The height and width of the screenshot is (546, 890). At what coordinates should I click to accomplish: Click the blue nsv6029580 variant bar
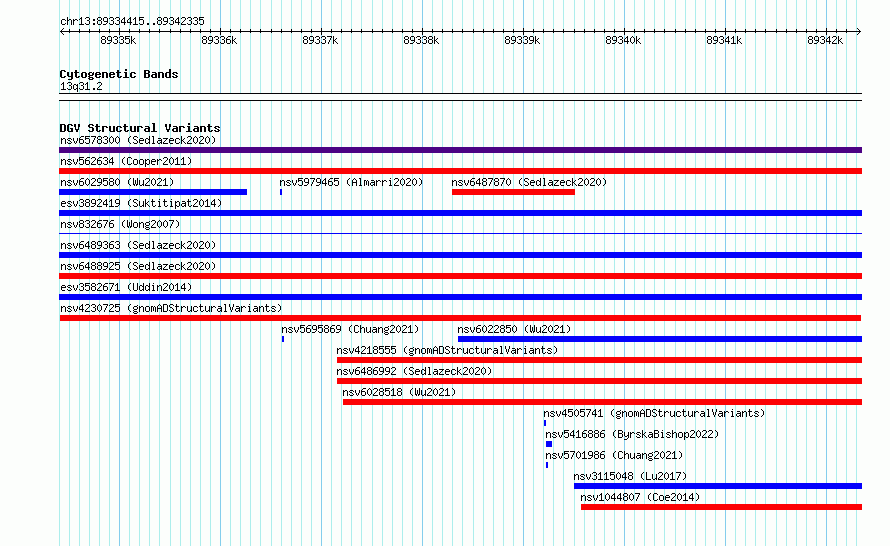click(x=153, y=192)
